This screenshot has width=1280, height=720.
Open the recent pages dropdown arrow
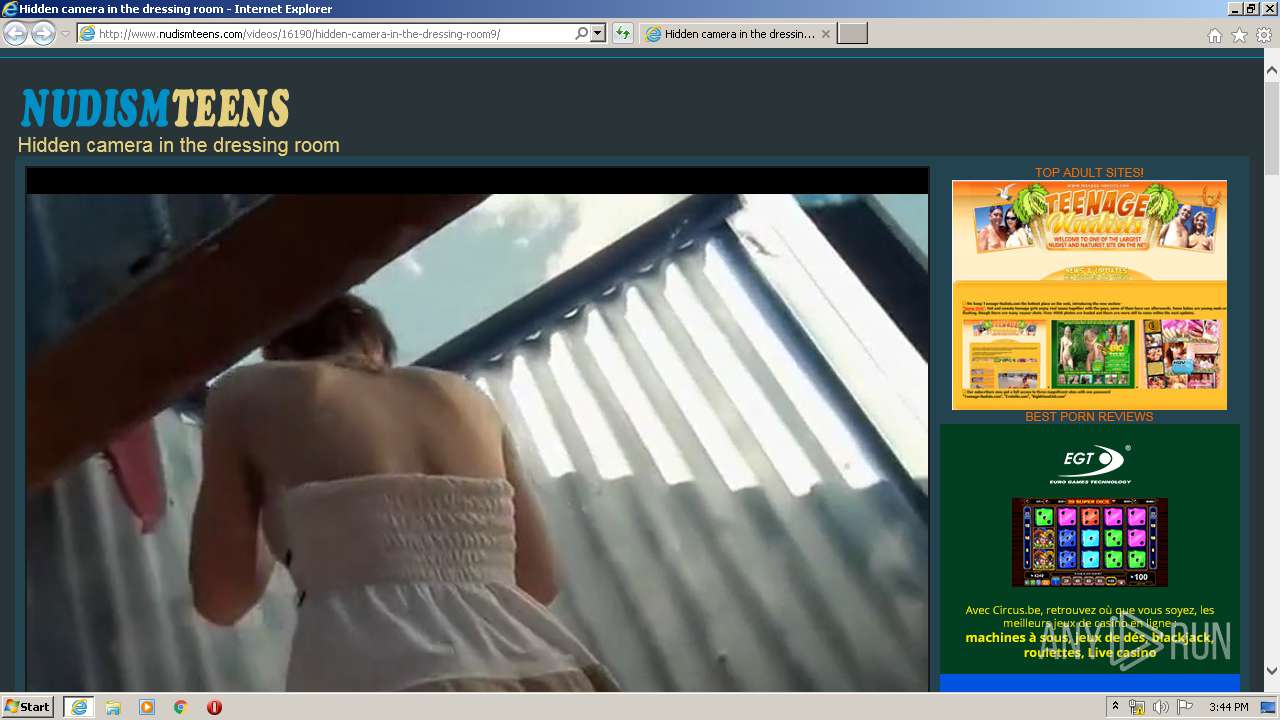(x=65, y=34)
